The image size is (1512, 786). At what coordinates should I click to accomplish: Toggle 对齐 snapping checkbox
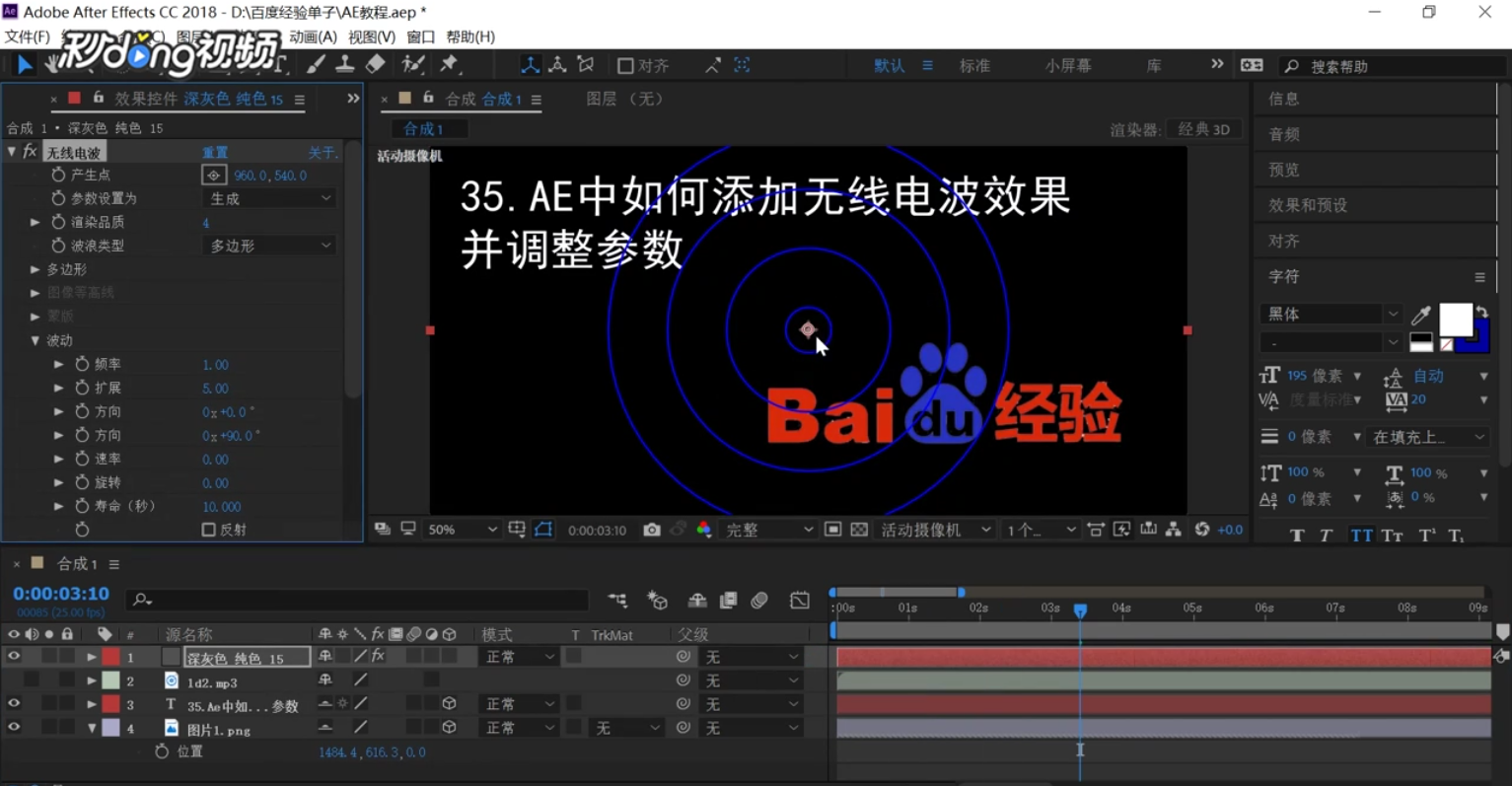(625, 66)
